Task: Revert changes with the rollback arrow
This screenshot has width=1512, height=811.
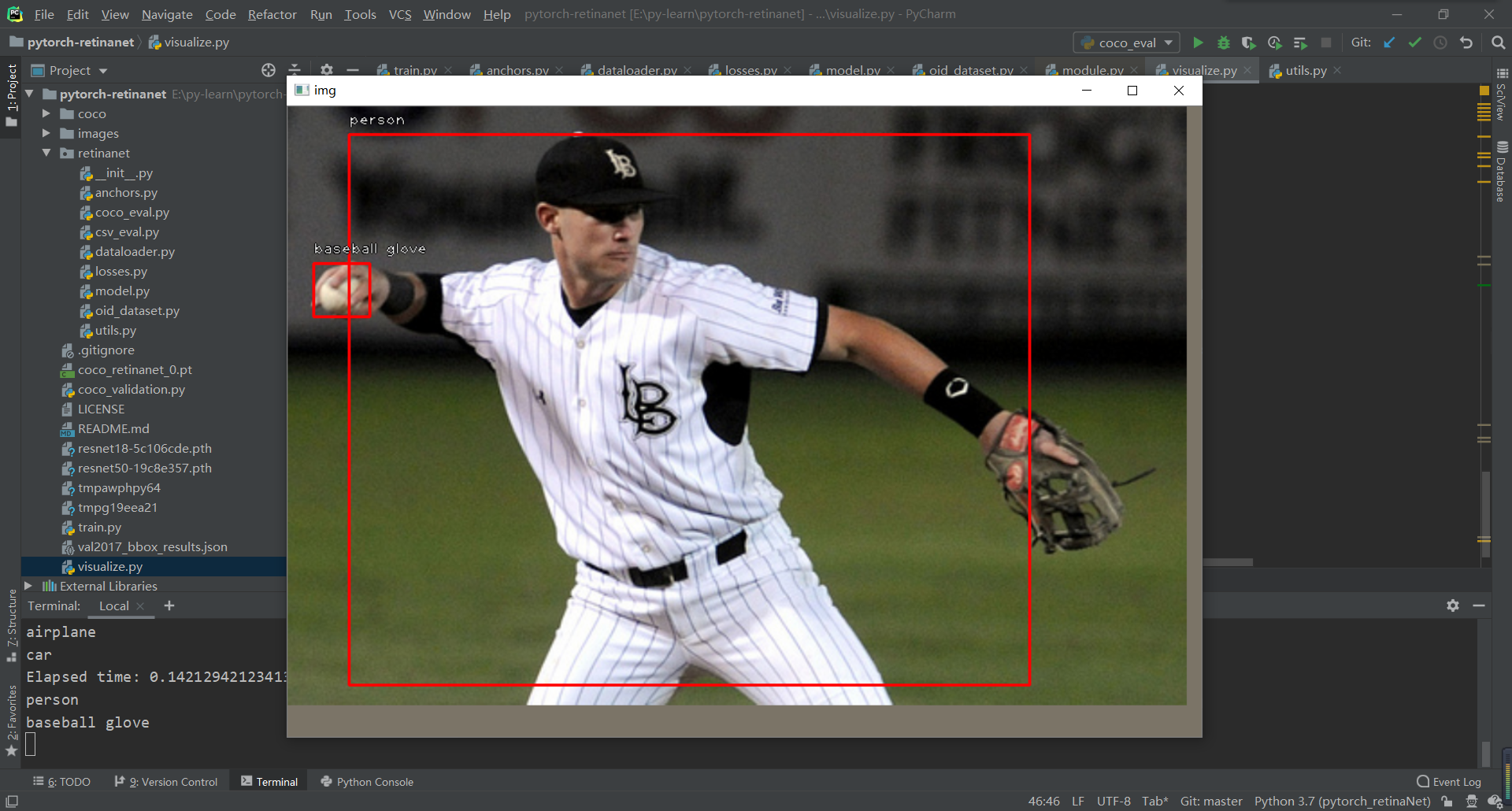Action: pos(1466,43)
